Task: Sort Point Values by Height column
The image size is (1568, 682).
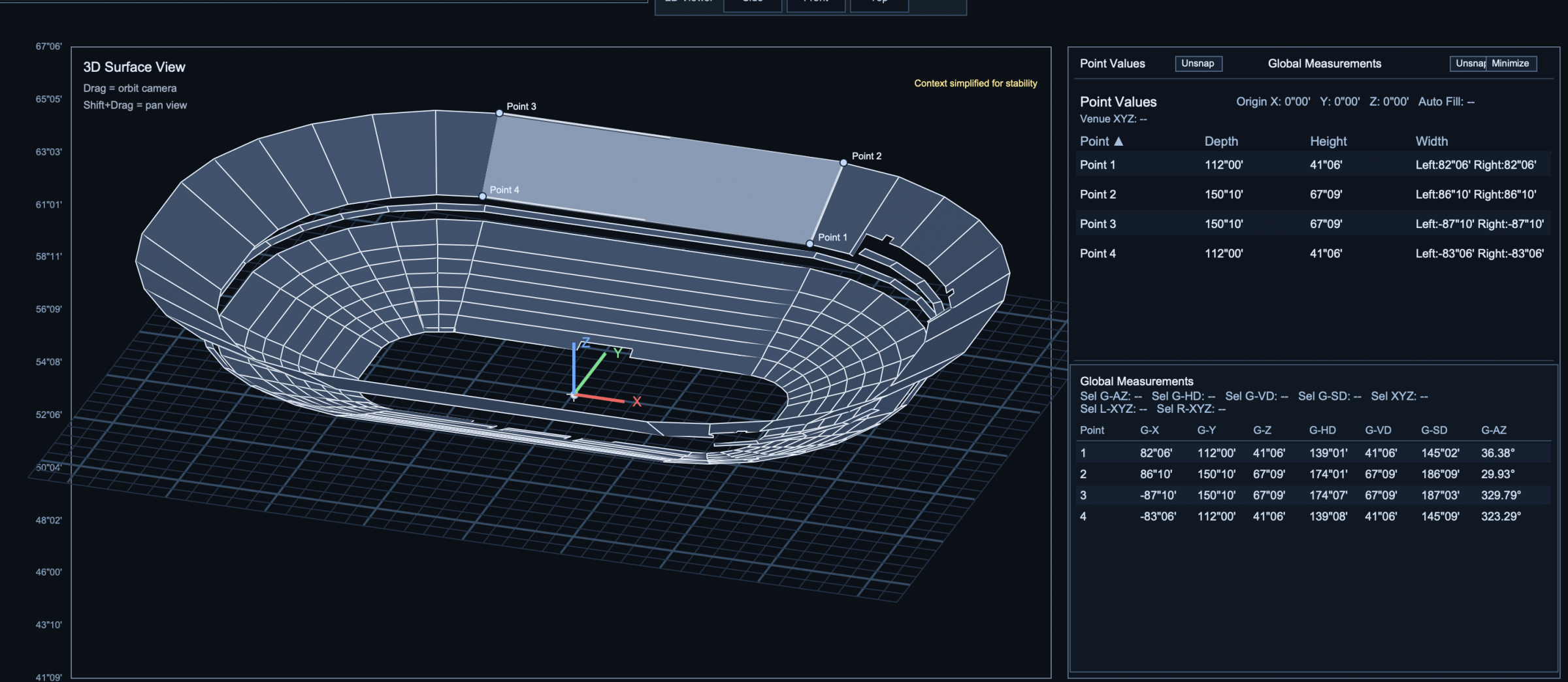Action: pos(1328,141)
